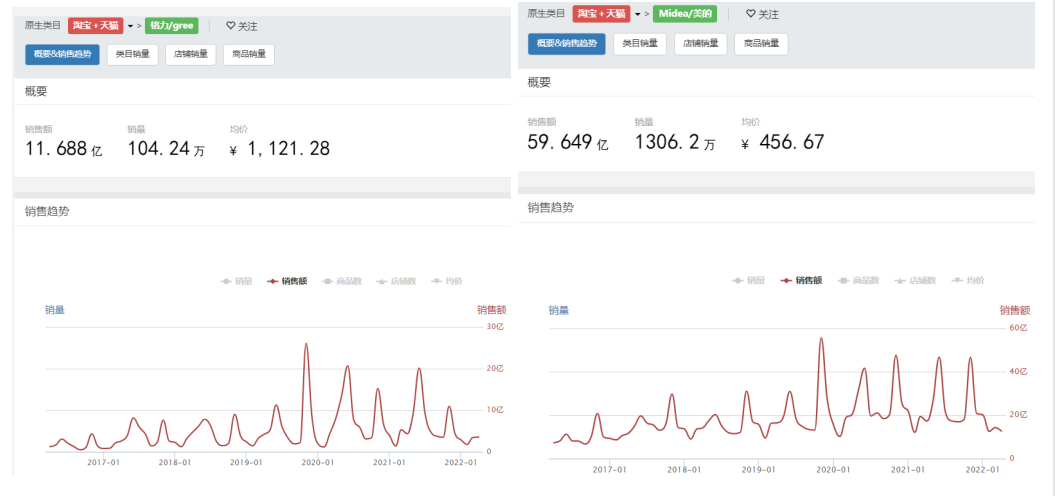Toggle 店铺数 legend series in Midea chart

[x=916, y=281]
